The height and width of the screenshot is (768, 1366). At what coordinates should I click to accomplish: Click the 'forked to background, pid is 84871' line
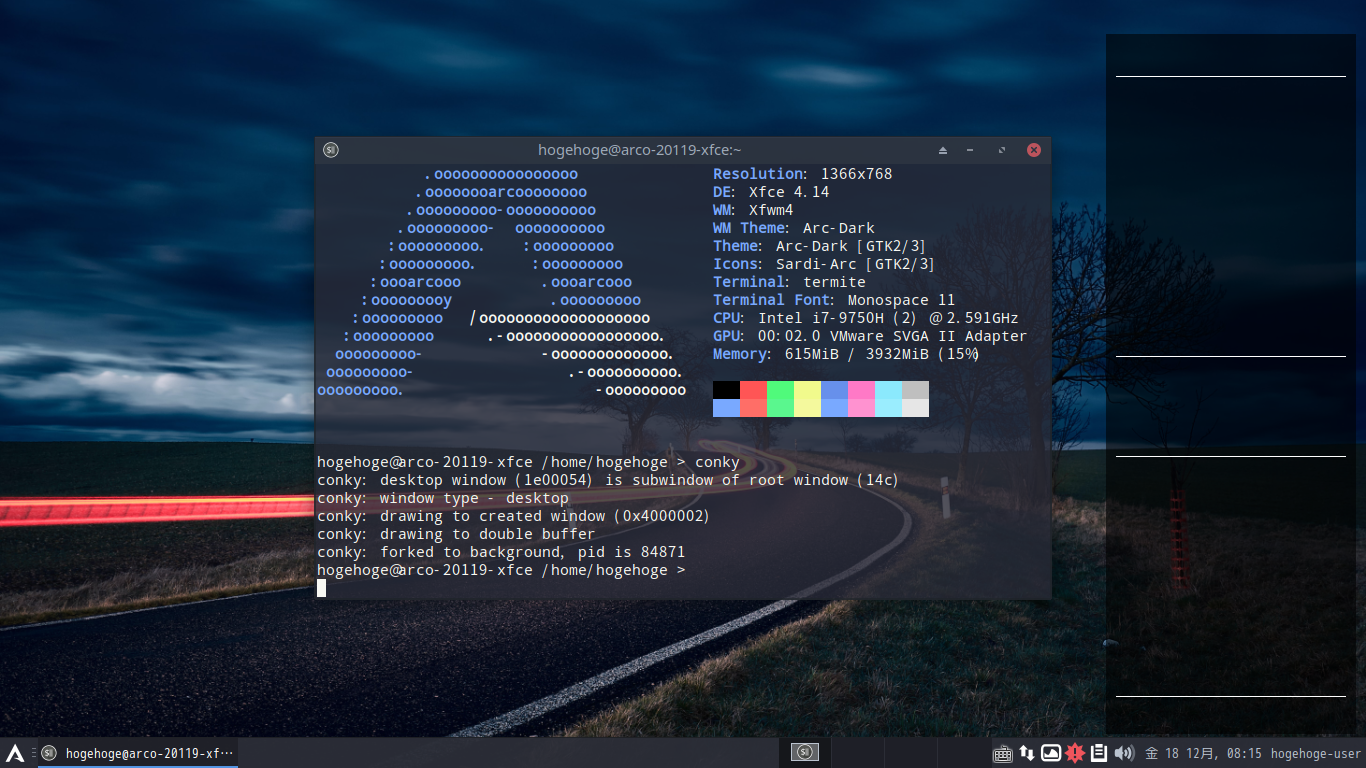pyautogui.click(x=501, y=552)
